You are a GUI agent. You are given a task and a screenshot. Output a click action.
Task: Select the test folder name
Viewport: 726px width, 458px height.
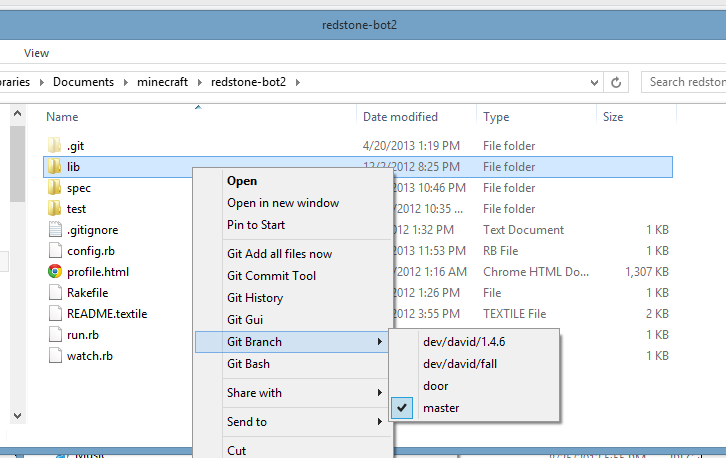(x=76, y=209)
